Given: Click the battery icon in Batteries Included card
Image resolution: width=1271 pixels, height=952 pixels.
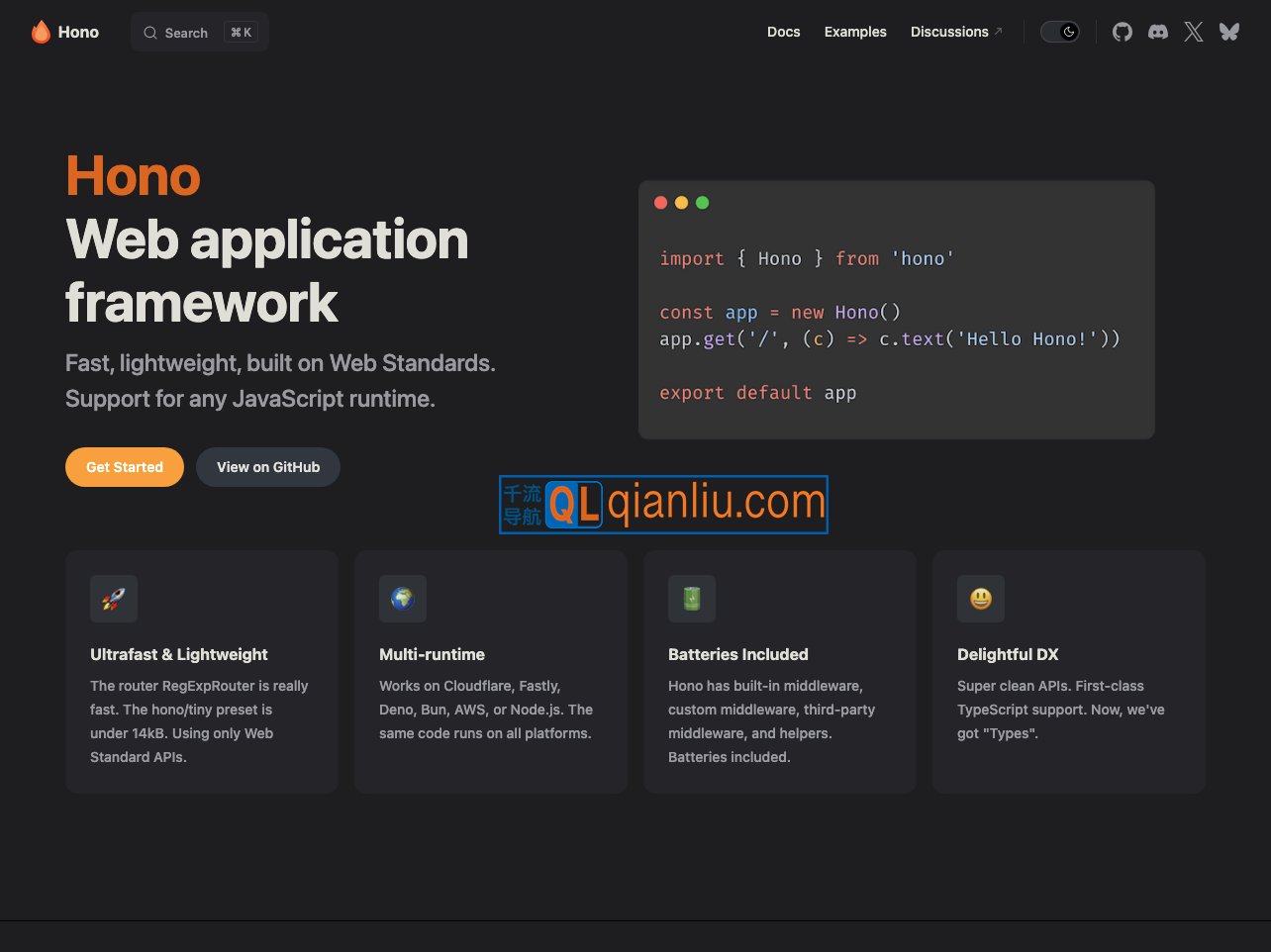Looking at the screenshot, I should pos(692,599).
